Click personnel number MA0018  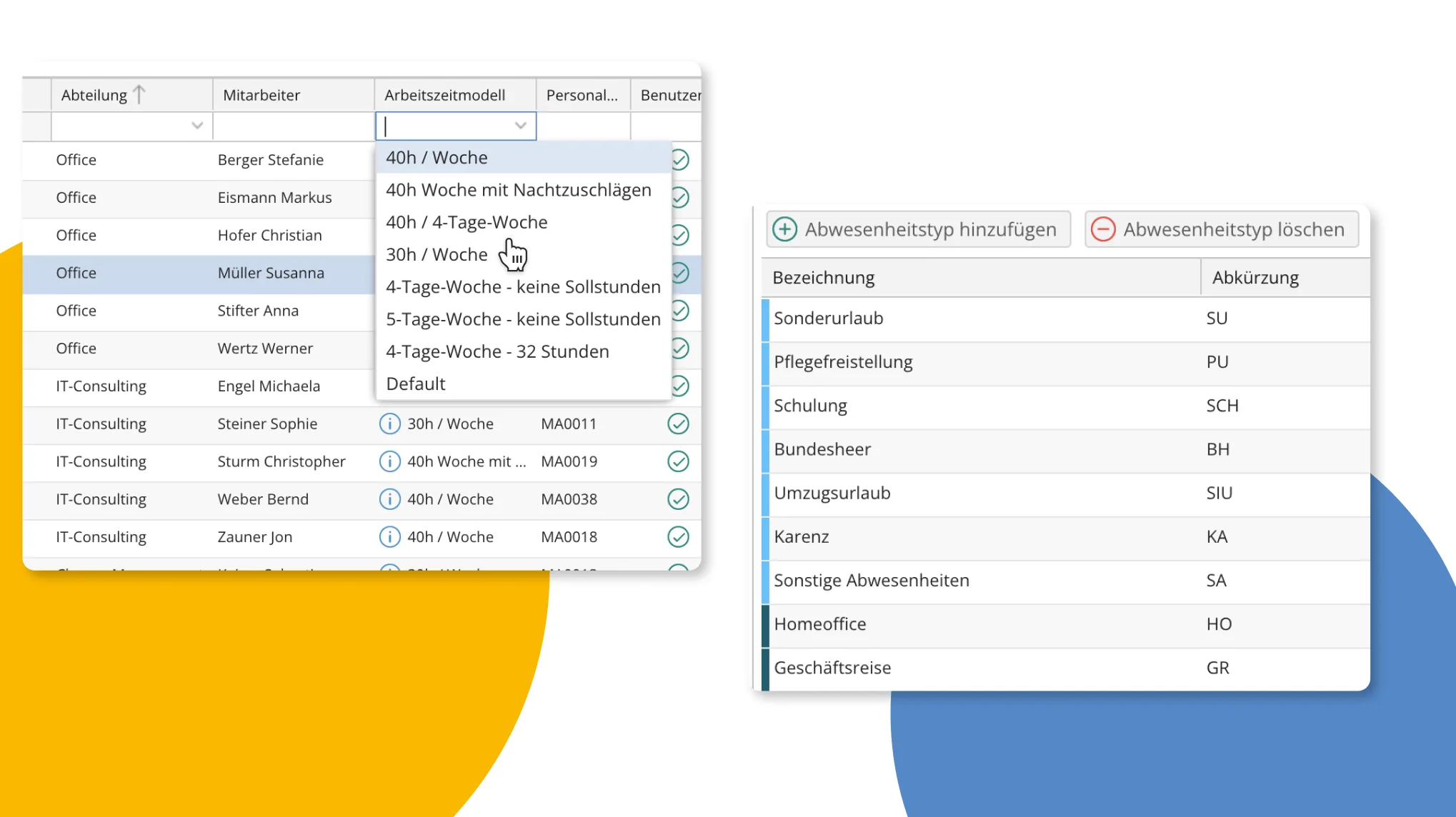point(569,537)
